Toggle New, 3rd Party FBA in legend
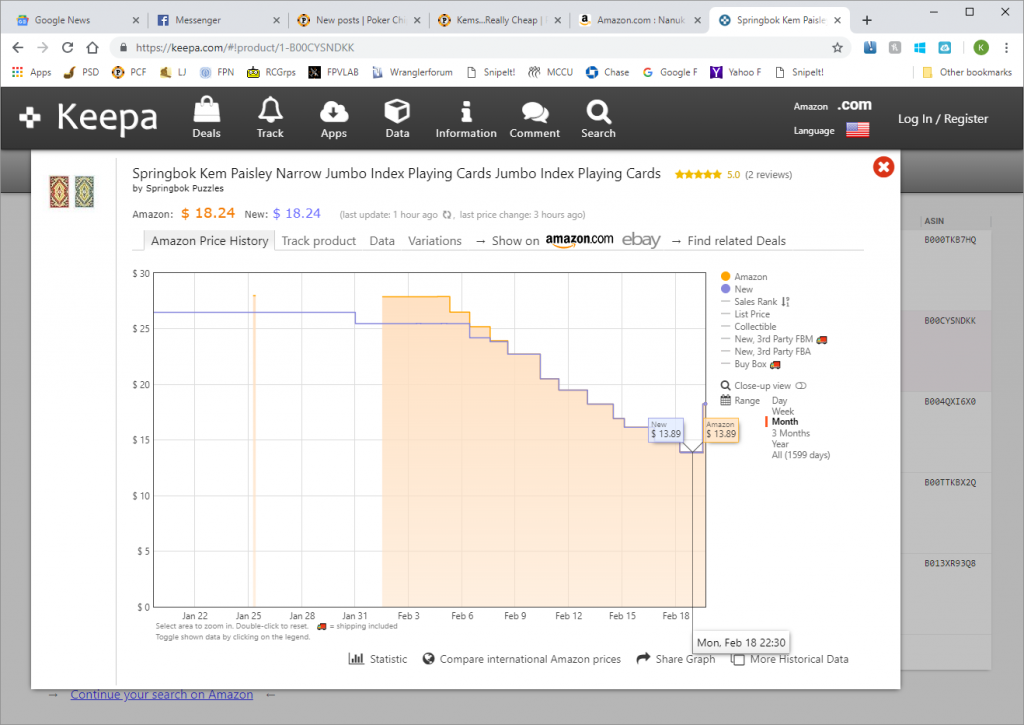 coord(765,351)
